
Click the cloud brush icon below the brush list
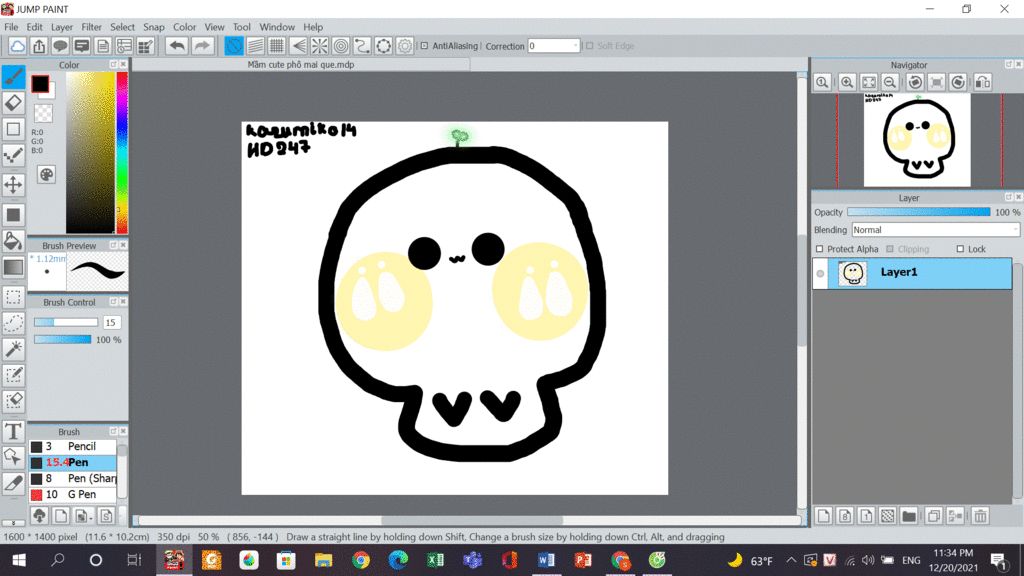click(x=39, y=516)
